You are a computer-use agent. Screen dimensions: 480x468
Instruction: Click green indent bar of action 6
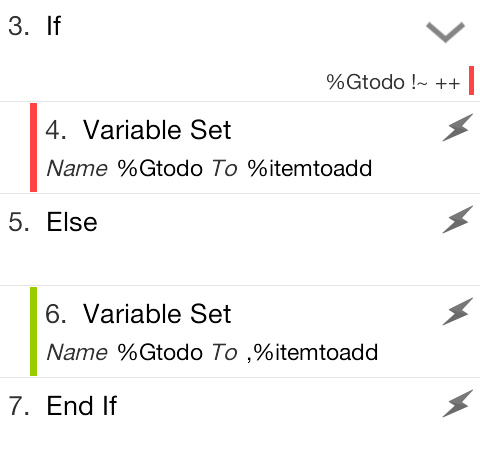pyautogui.click(x=33, y=331)
